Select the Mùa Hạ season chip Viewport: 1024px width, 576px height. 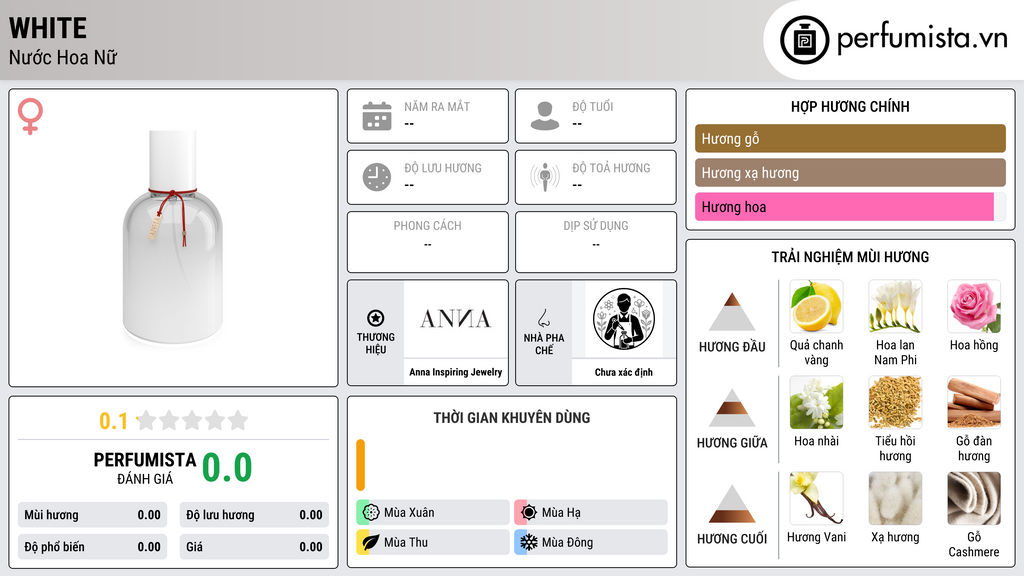(x=591, y=513)
